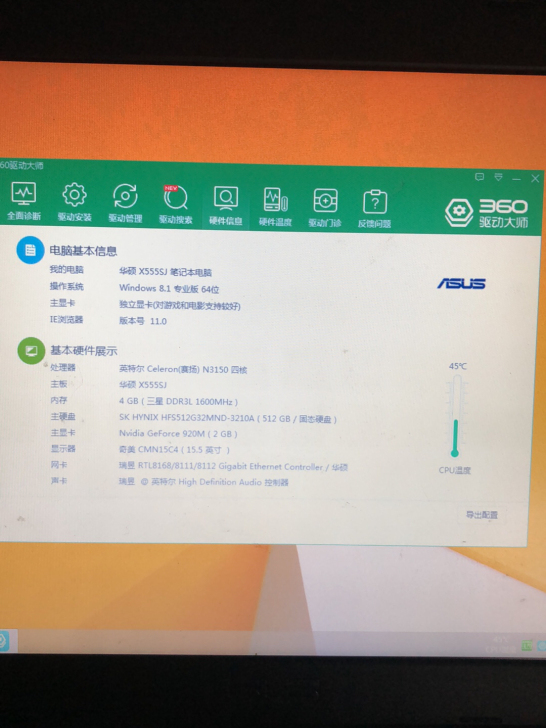The height and width of the screenshot is (728, 546).
Task: Click the green 基本硬件展示 monitor icon
Action: click(31, 351)
